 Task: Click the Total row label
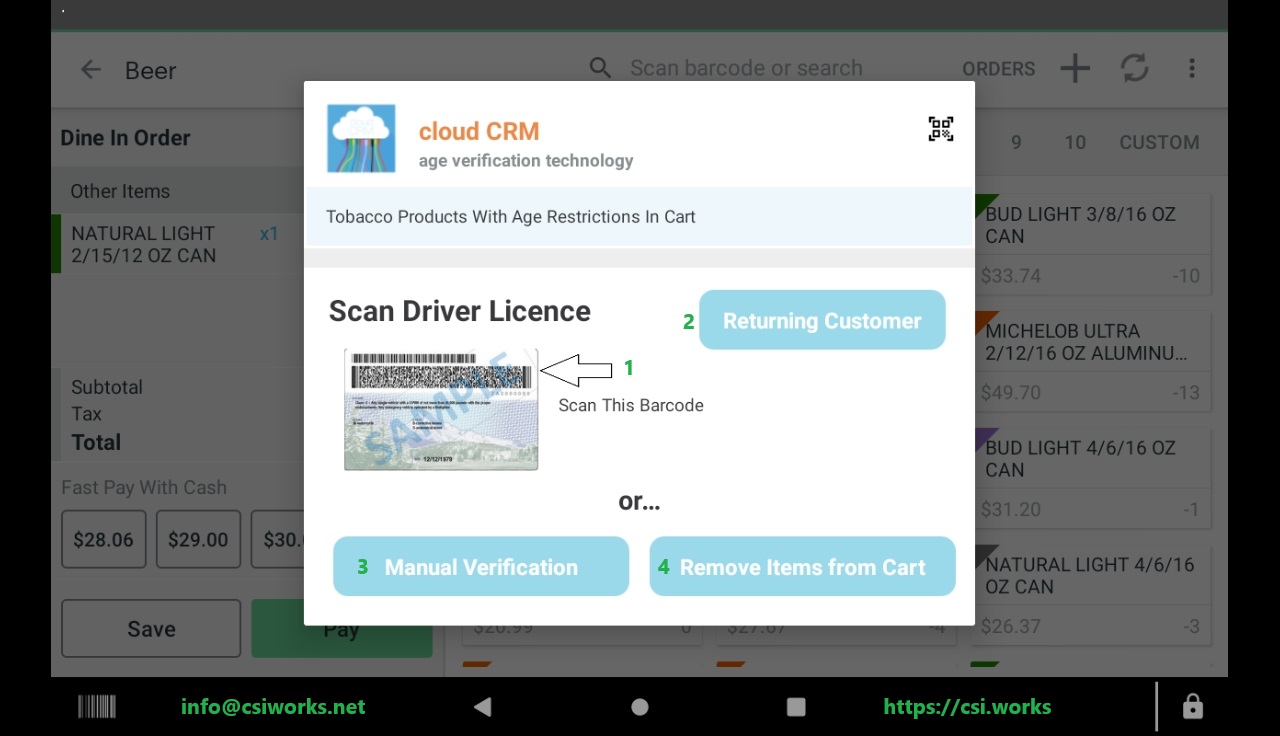[96, 442]
